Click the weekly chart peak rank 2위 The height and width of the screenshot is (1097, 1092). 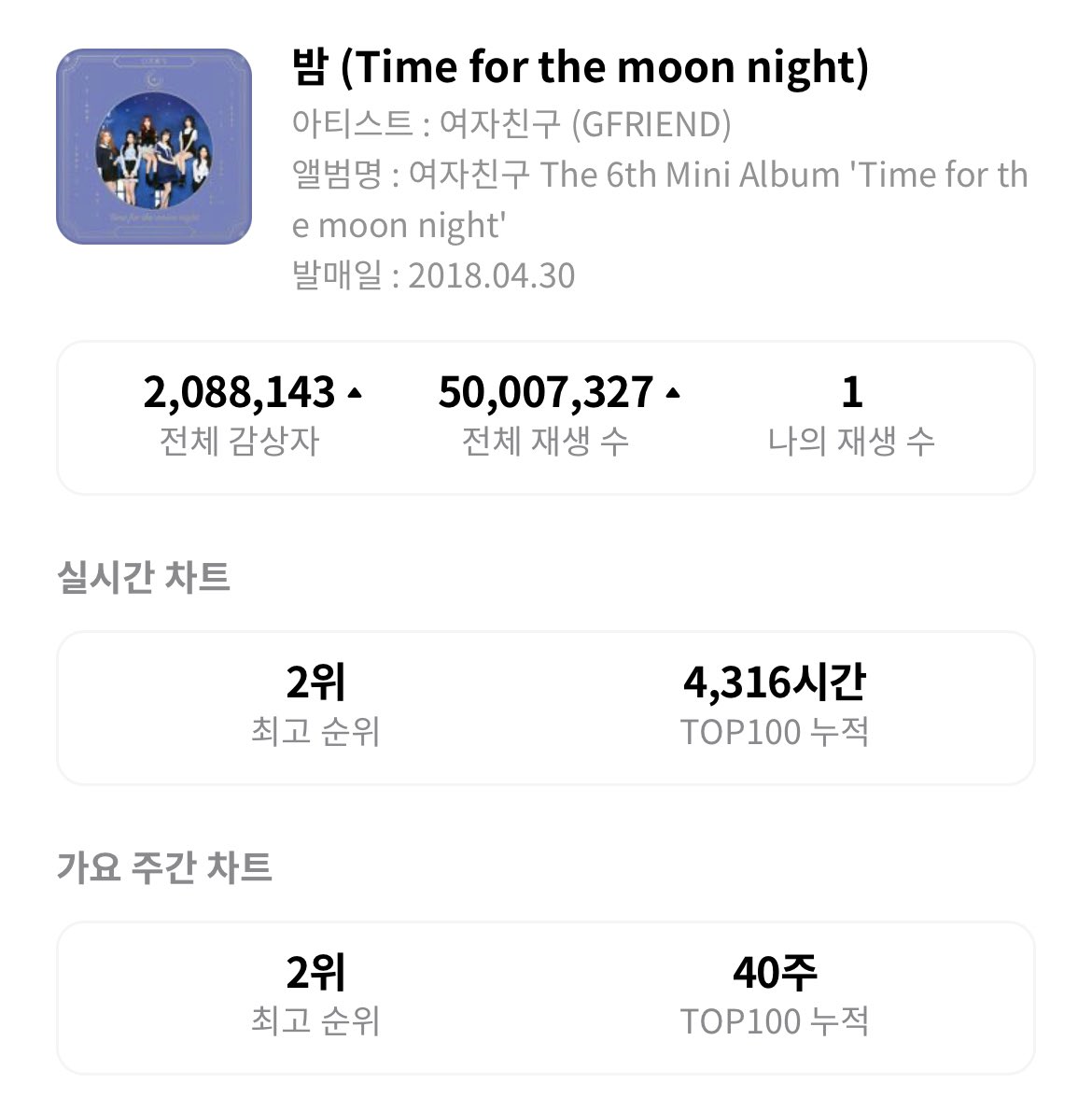[x=315, y=973]
